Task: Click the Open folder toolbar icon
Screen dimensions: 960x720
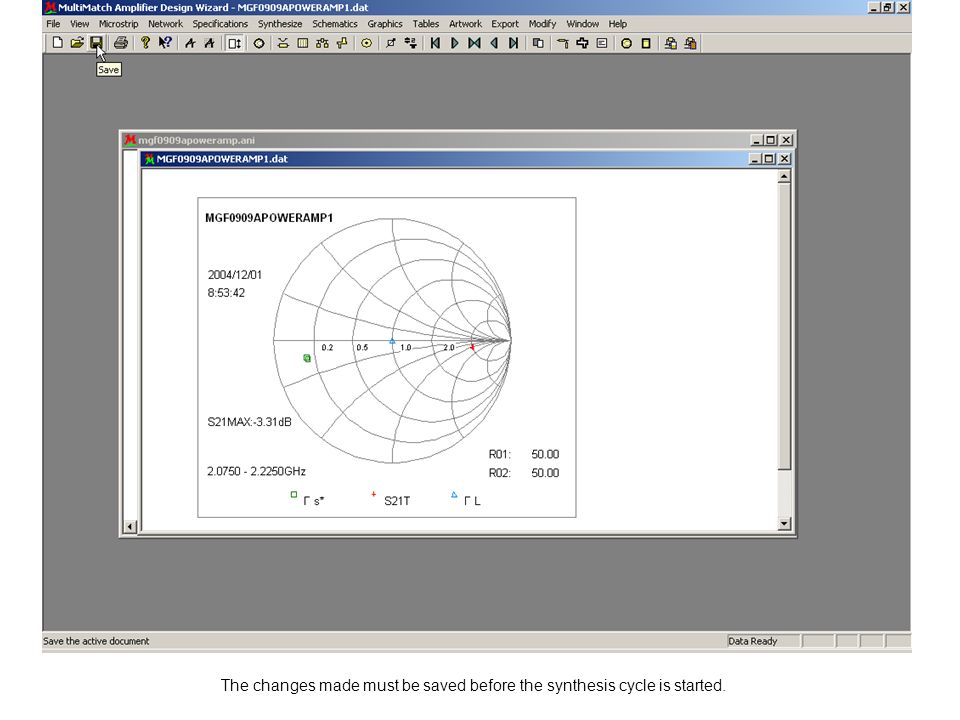Action: (x=77, y=43)
